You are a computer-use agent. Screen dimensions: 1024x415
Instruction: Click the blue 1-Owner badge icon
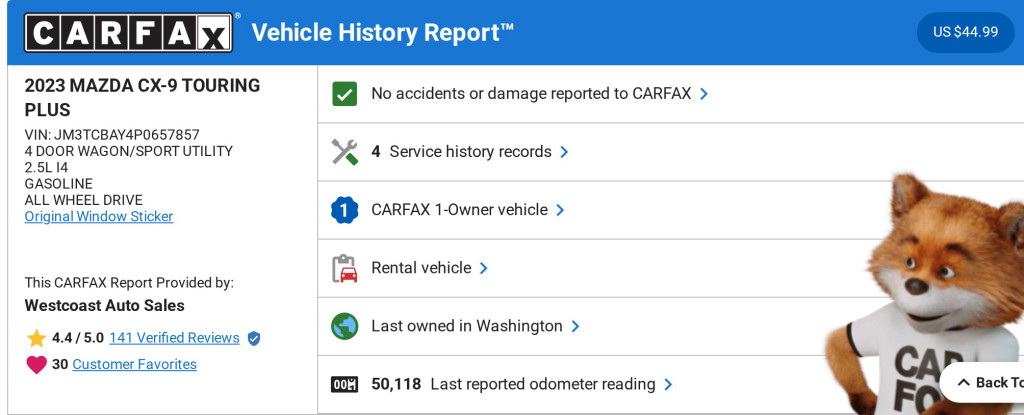point(344,210)
